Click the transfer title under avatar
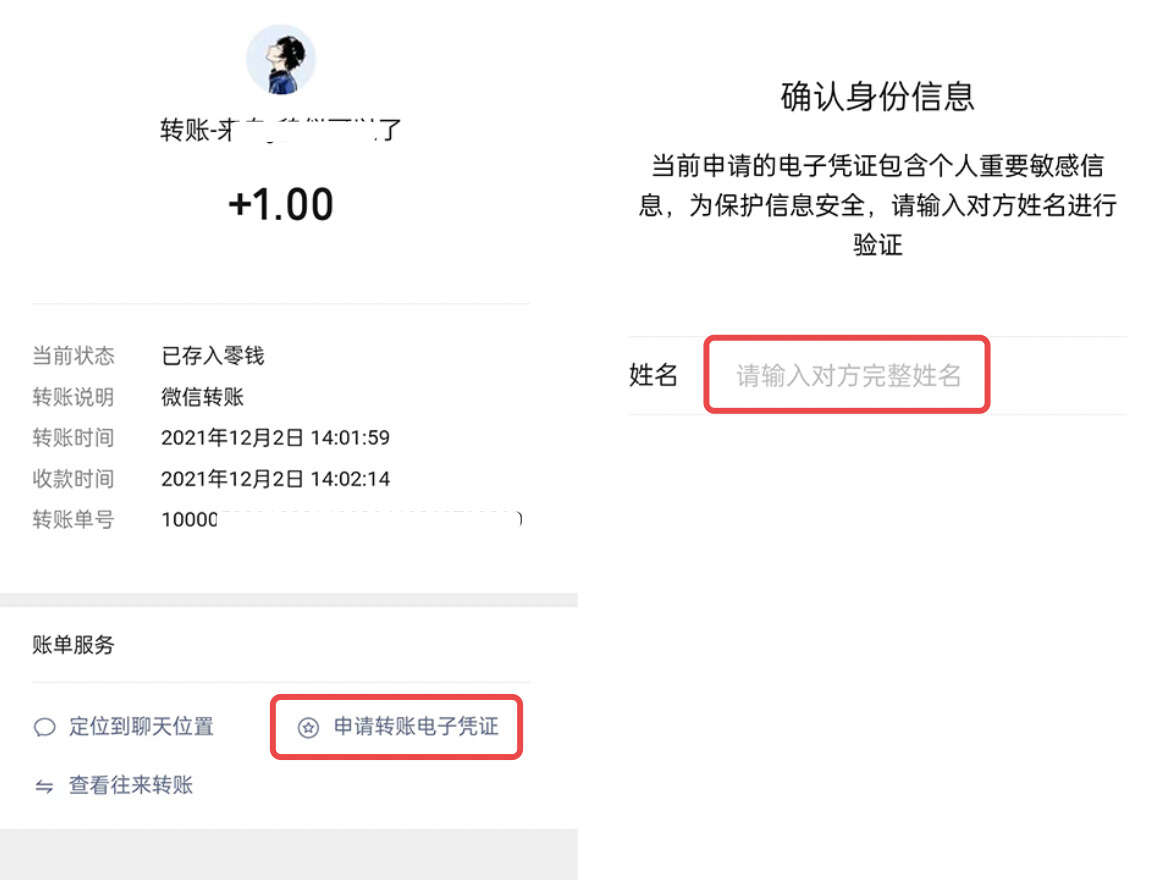 [281, 130]
